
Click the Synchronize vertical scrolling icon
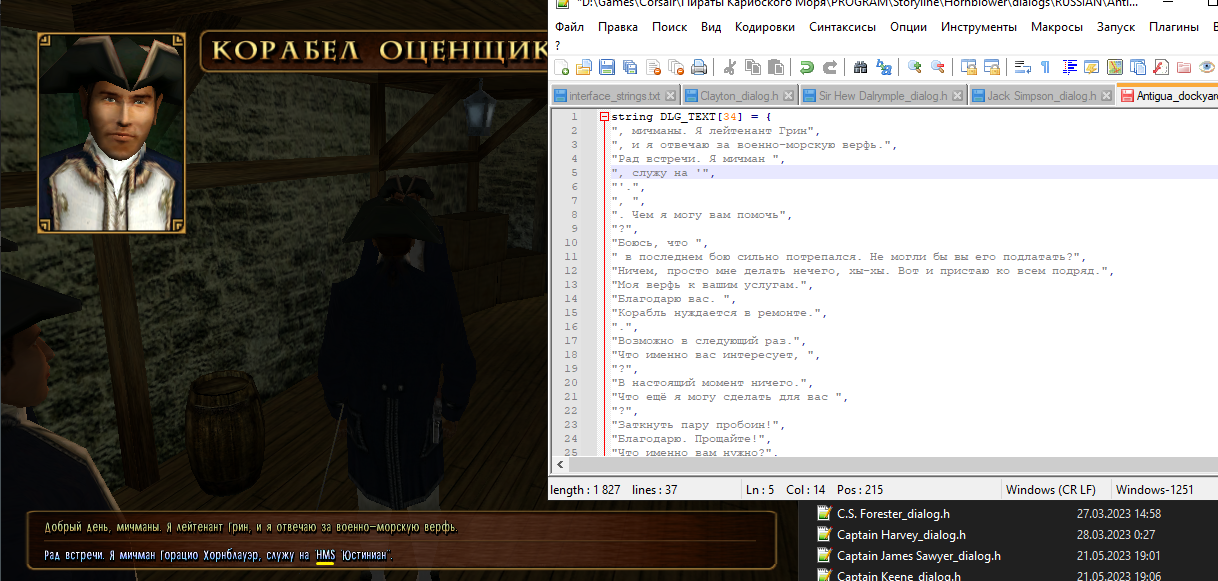pos(968,68)
